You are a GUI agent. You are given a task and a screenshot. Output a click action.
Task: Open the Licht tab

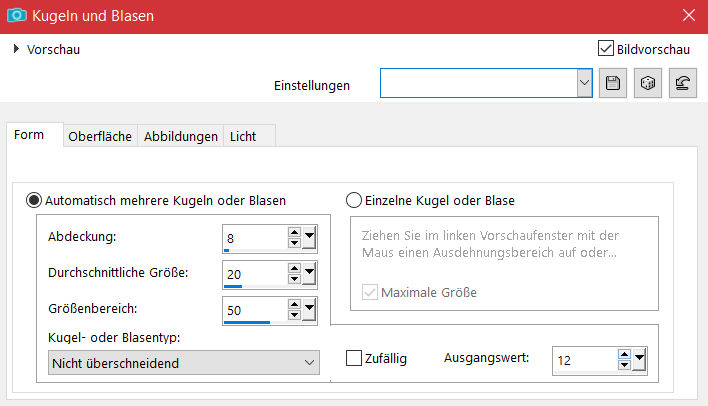243,137
